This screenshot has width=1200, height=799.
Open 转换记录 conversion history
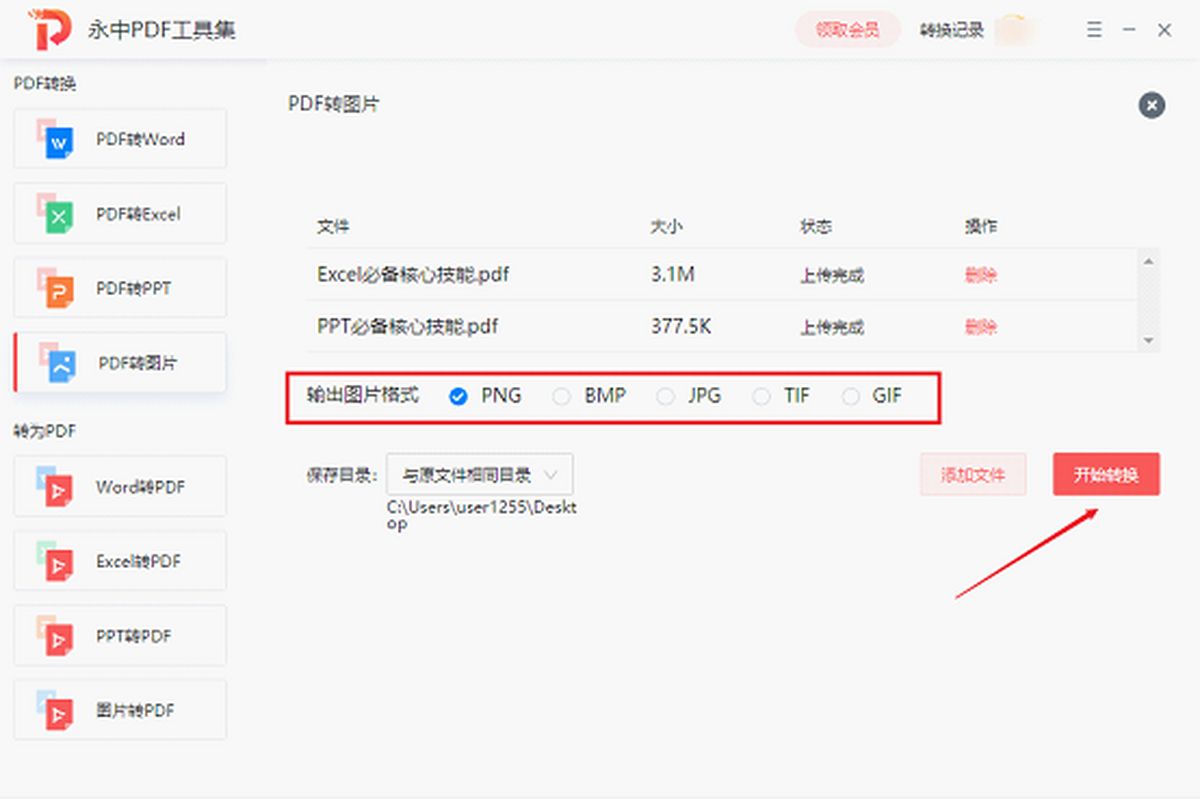pos(951,30)
